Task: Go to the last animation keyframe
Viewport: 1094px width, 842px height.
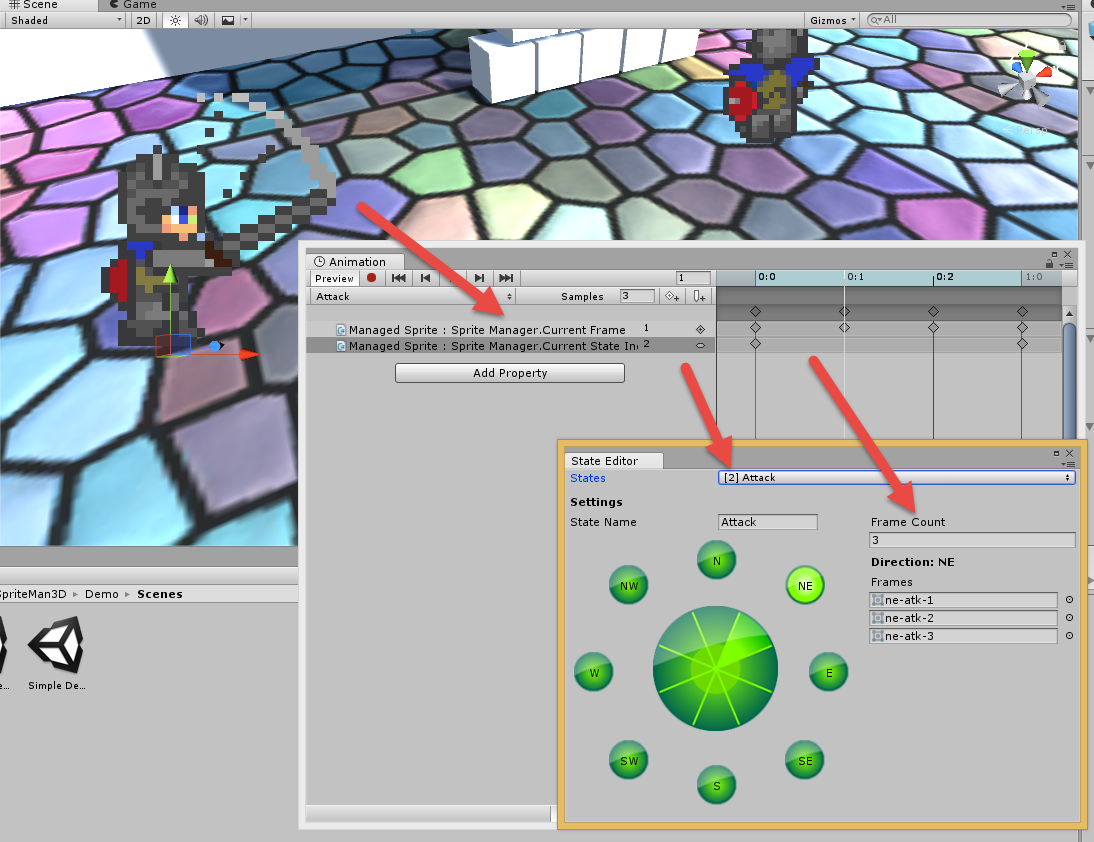Action: click(506, 278)
